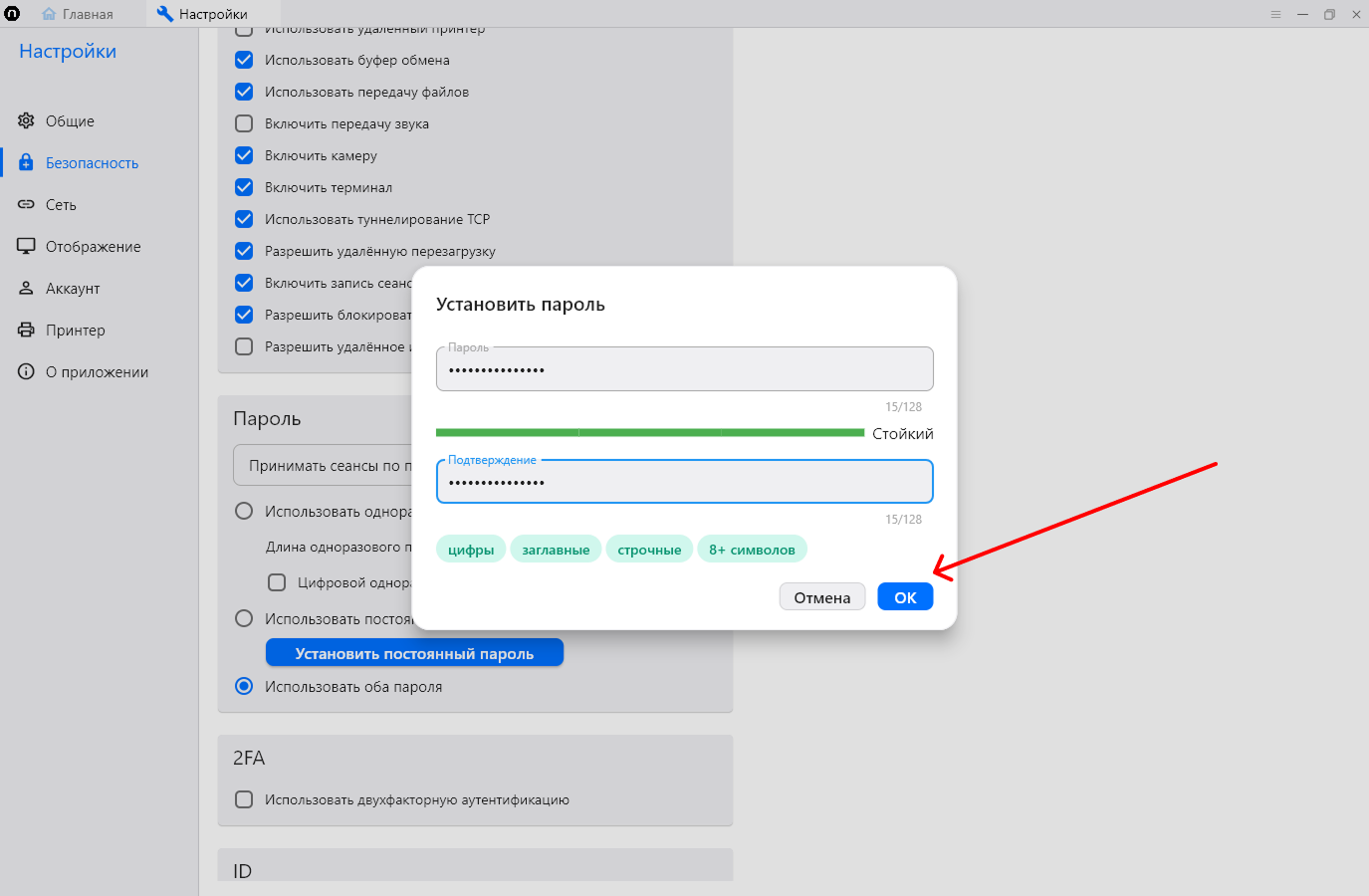
Task: Enable the Включить передачу звука checkbox
Action: coord(244,123)
